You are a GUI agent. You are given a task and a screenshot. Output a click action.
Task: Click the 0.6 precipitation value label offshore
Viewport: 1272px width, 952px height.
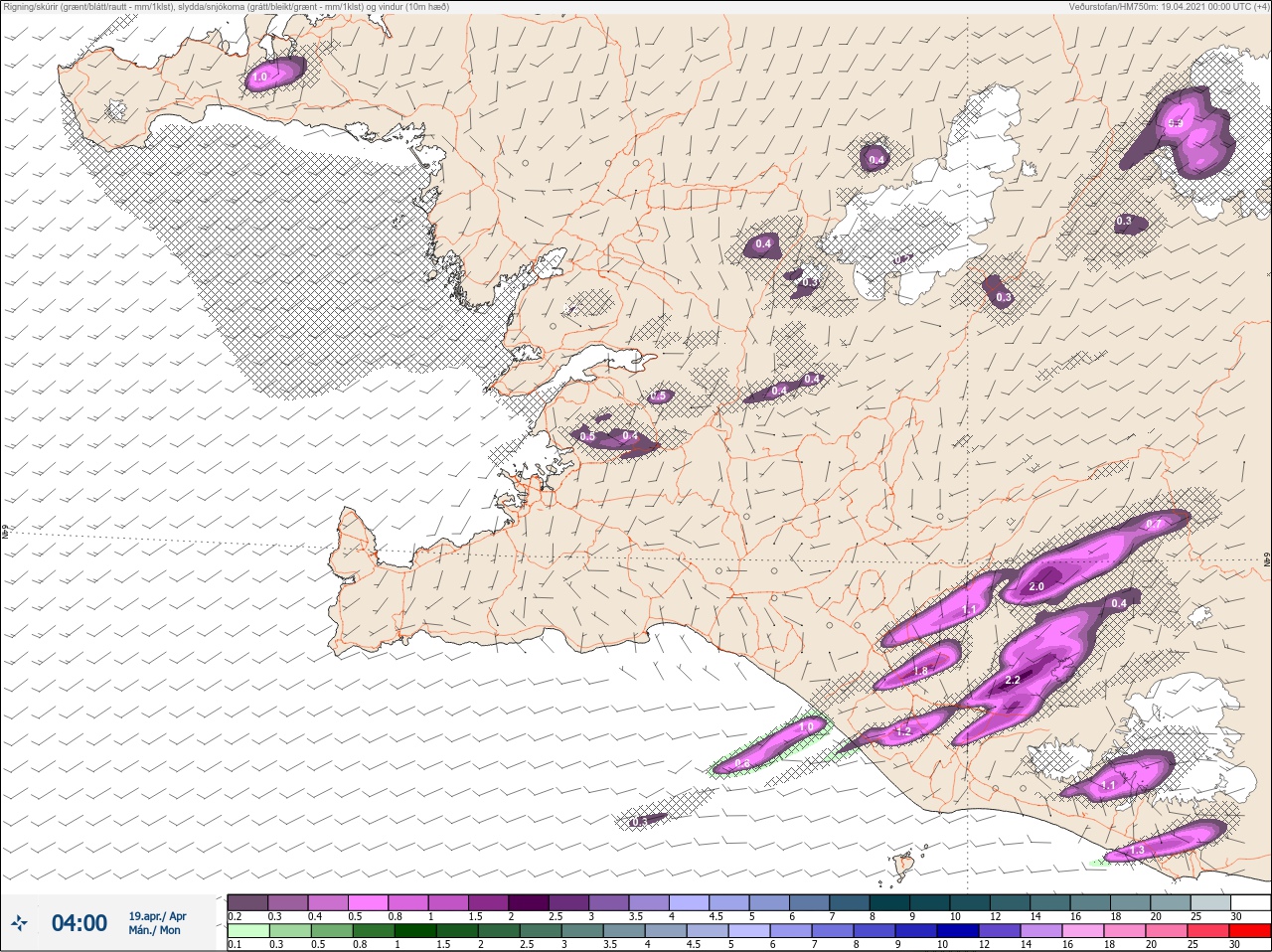742,763
